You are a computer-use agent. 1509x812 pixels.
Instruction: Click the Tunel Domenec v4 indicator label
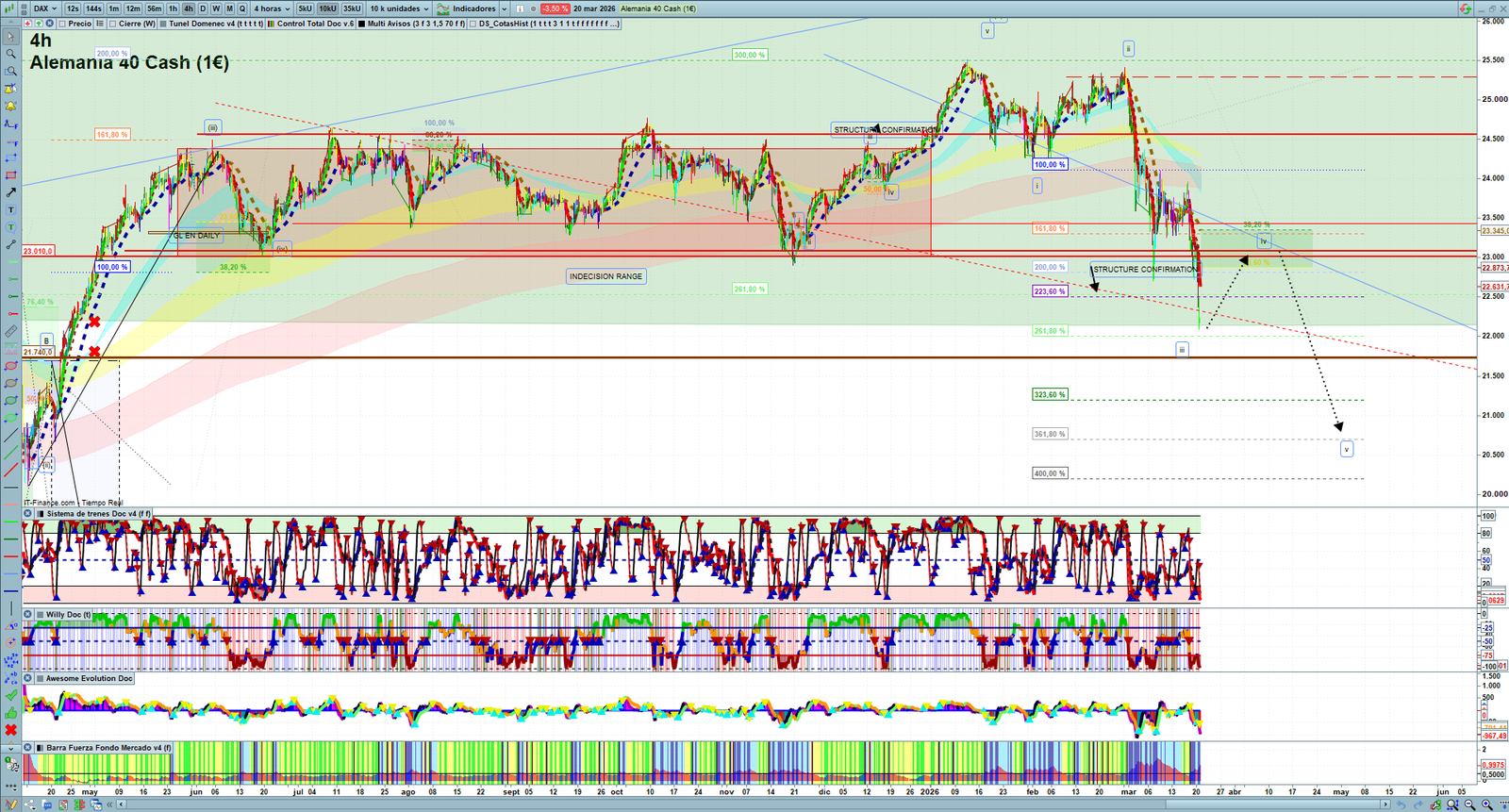coord(216,24)
